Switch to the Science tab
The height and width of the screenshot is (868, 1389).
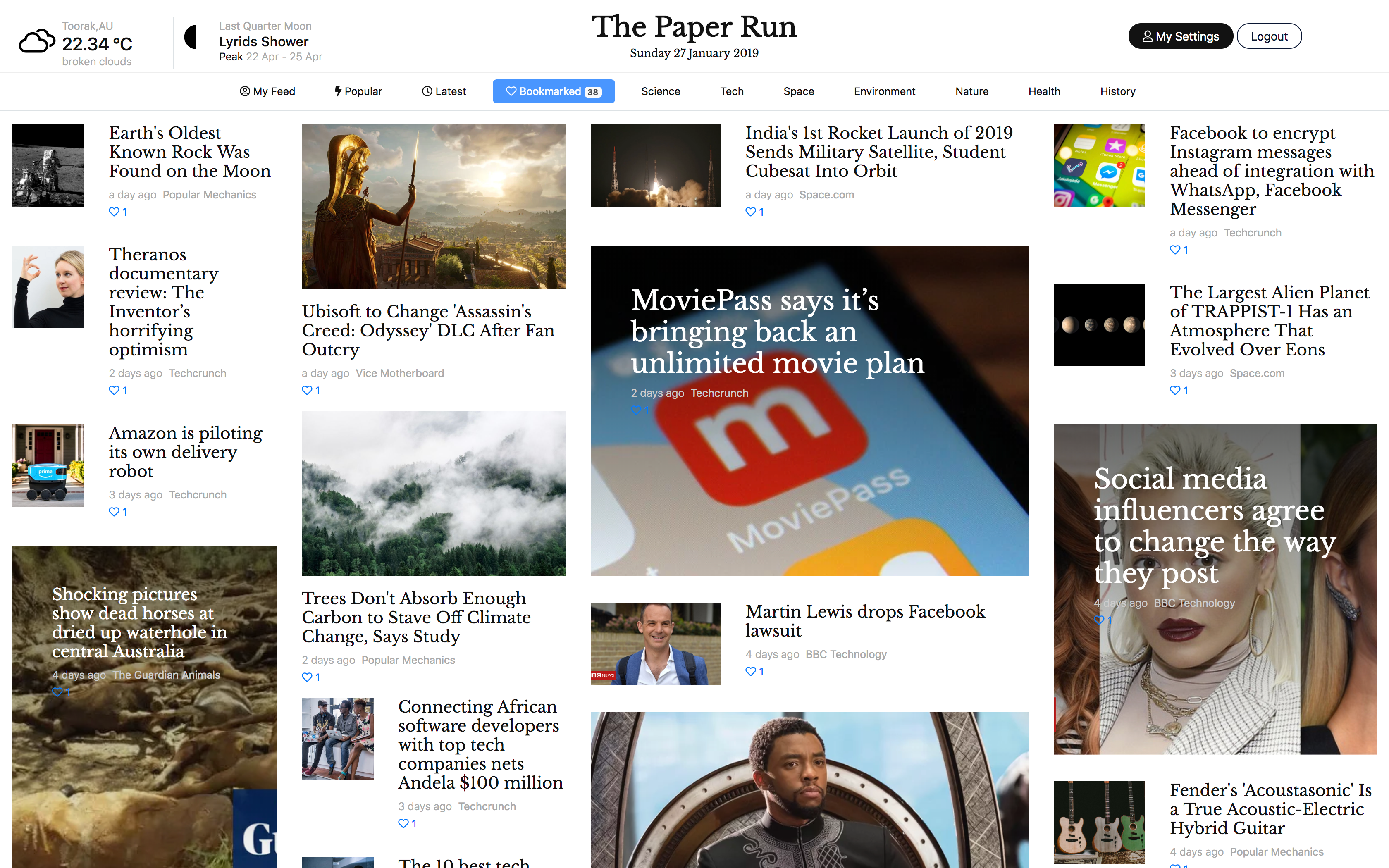pos(660,91)
